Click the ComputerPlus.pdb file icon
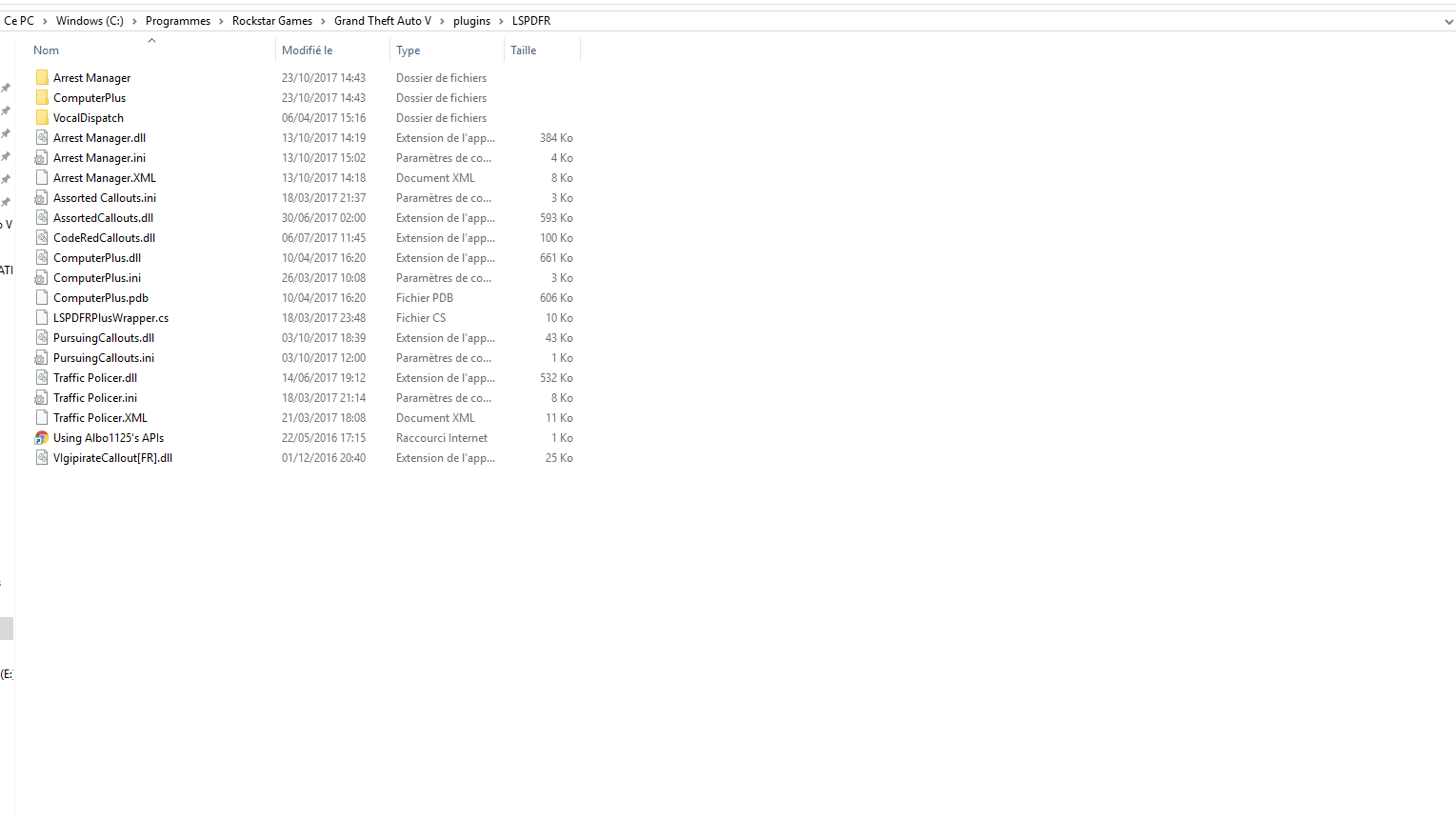This screenshot has height=819, width=1456. pyautogui.click(x=42, y=298)
